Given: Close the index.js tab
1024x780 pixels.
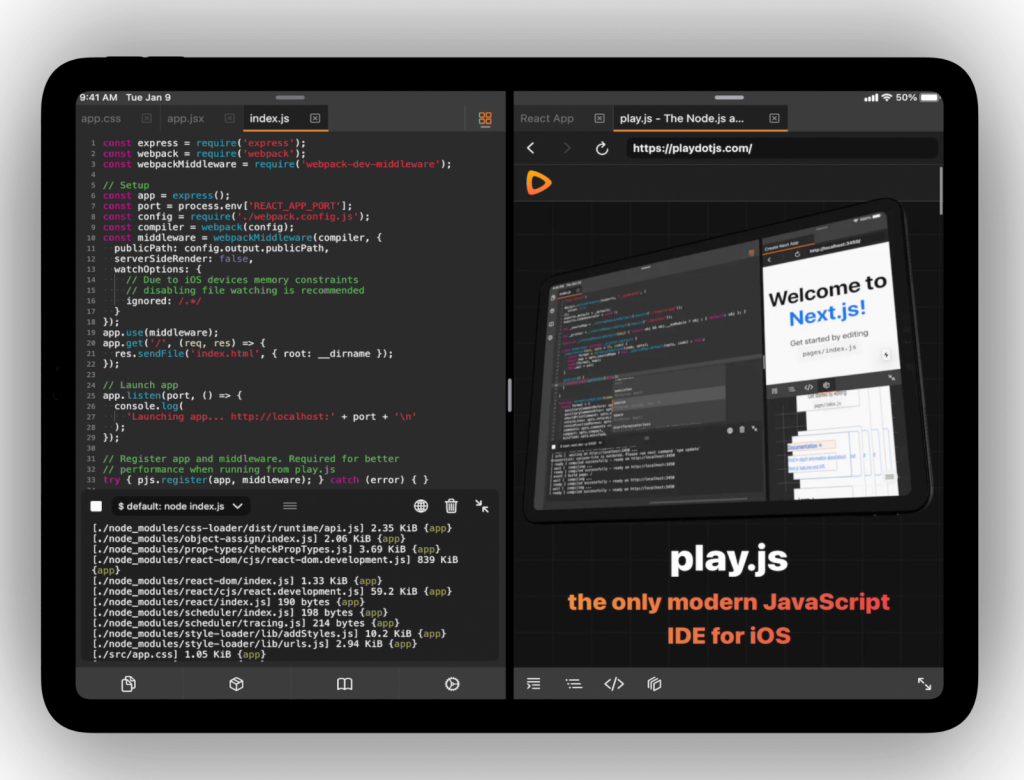Looking at the screenshot, I should pos(315,118).
